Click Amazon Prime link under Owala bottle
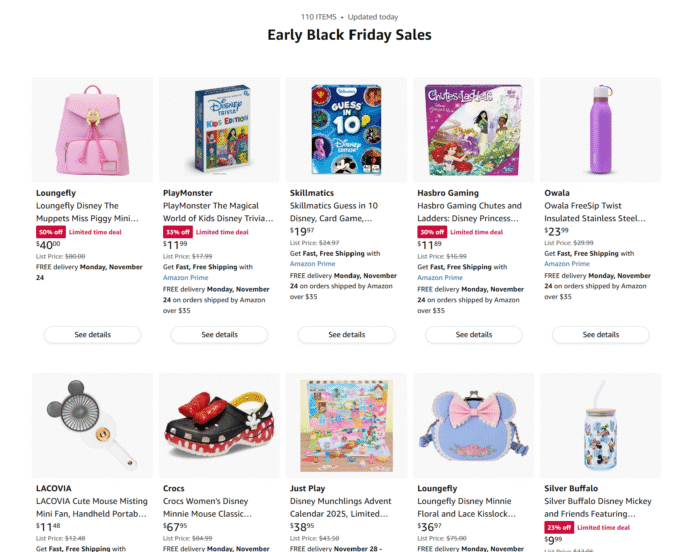This screenshot has height=552, width=700. point(567,264)
